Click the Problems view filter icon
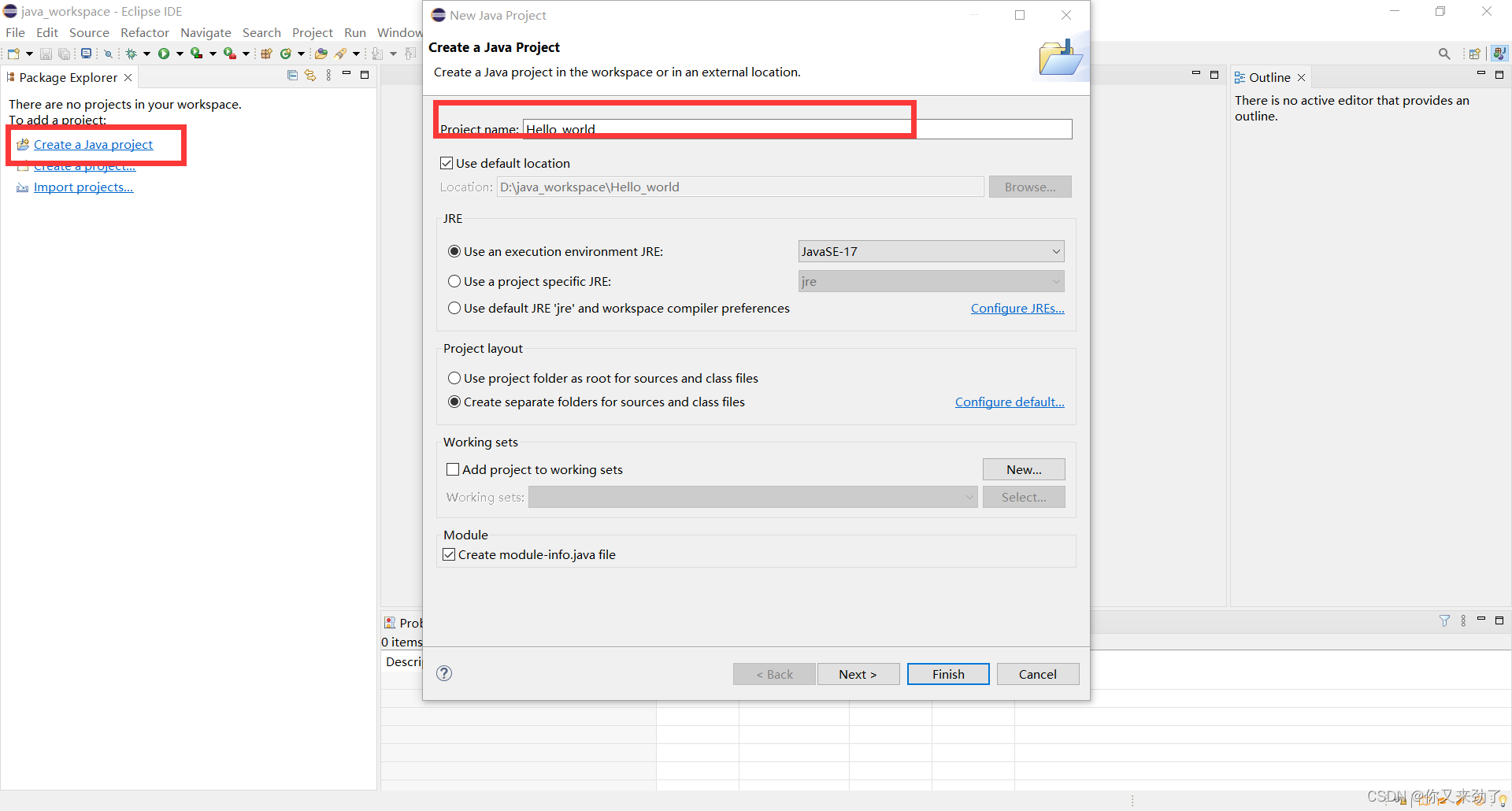Screen dimensions: 1512x811 tap(1444, 620)
